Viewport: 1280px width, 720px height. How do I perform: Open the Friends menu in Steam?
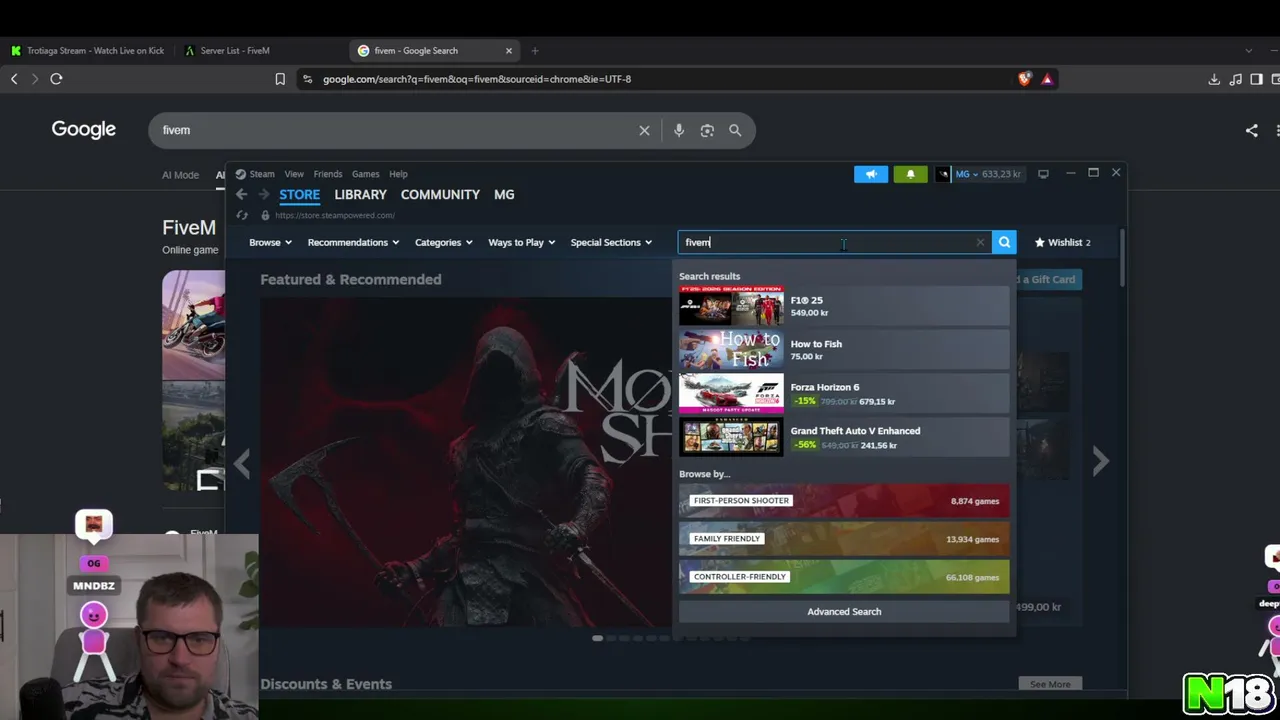tap(328, 174)
